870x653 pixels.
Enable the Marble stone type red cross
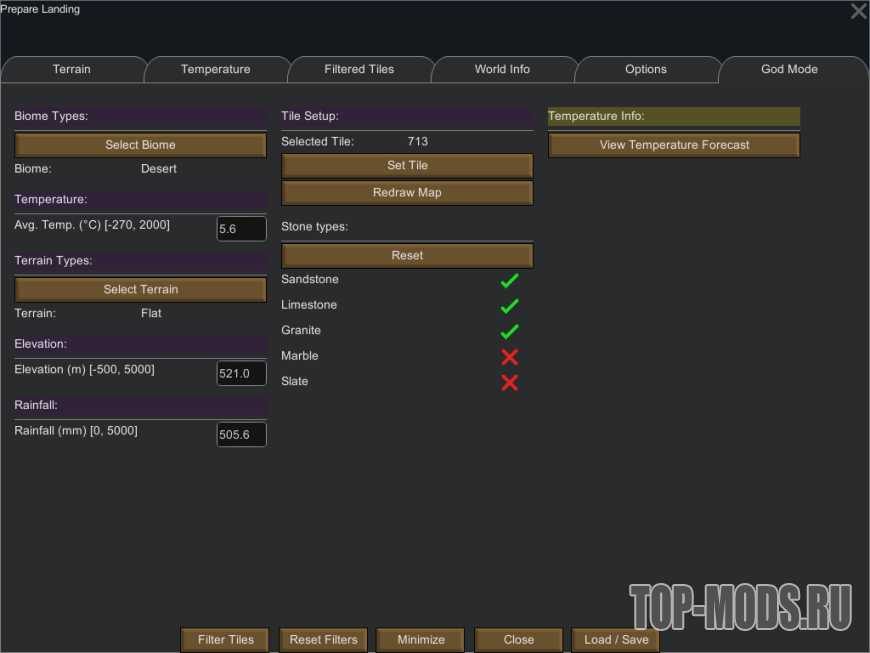(x=509, y=357)
